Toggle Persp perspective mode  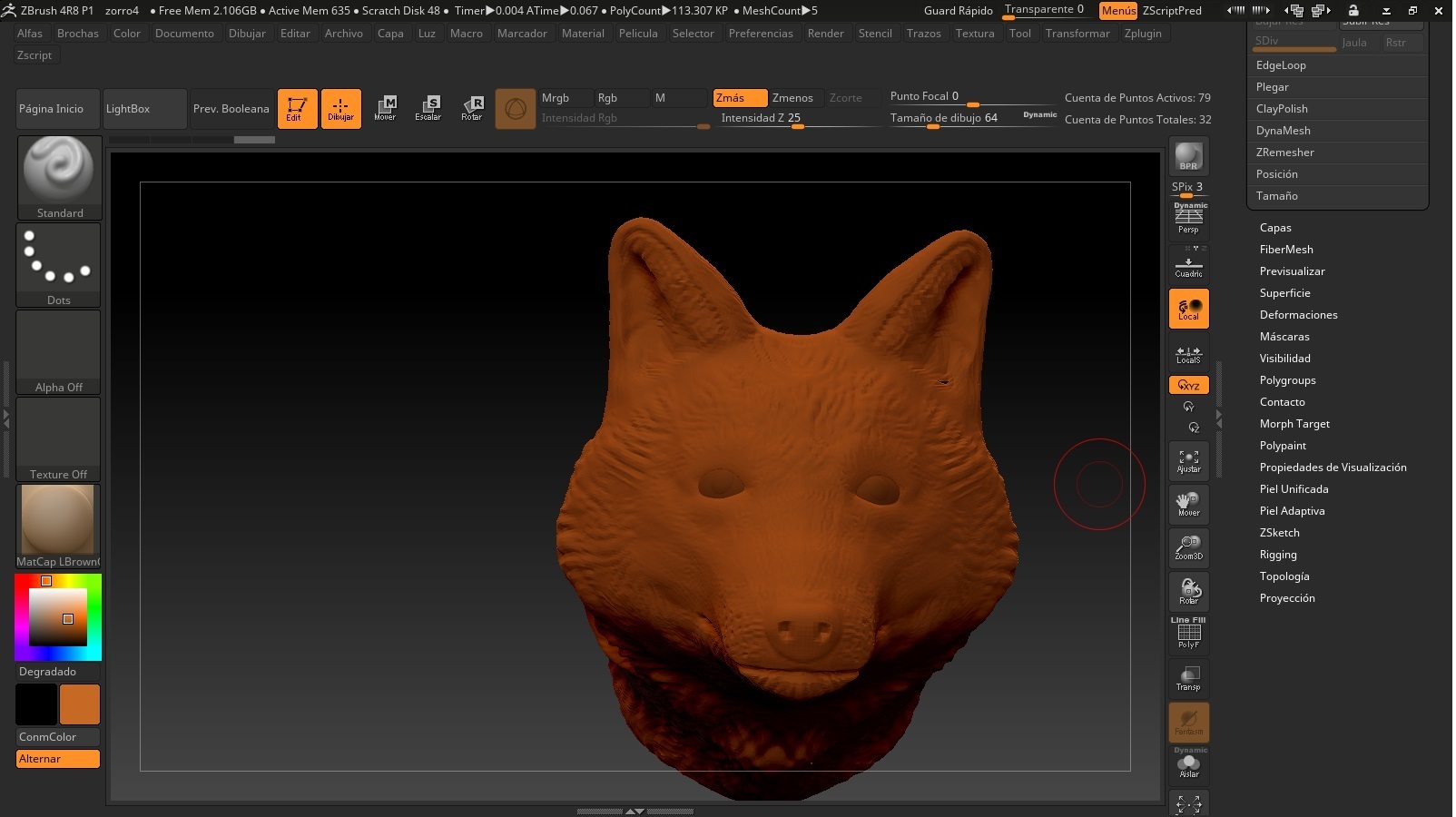pos(1188,220)
